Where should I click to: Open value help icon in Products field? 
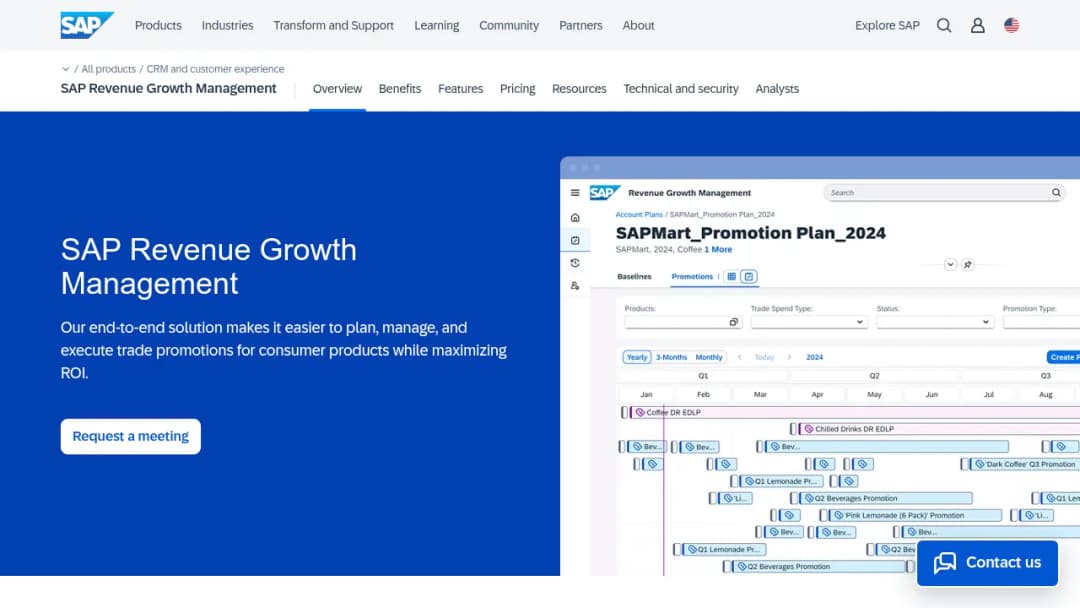coord(734,322)
